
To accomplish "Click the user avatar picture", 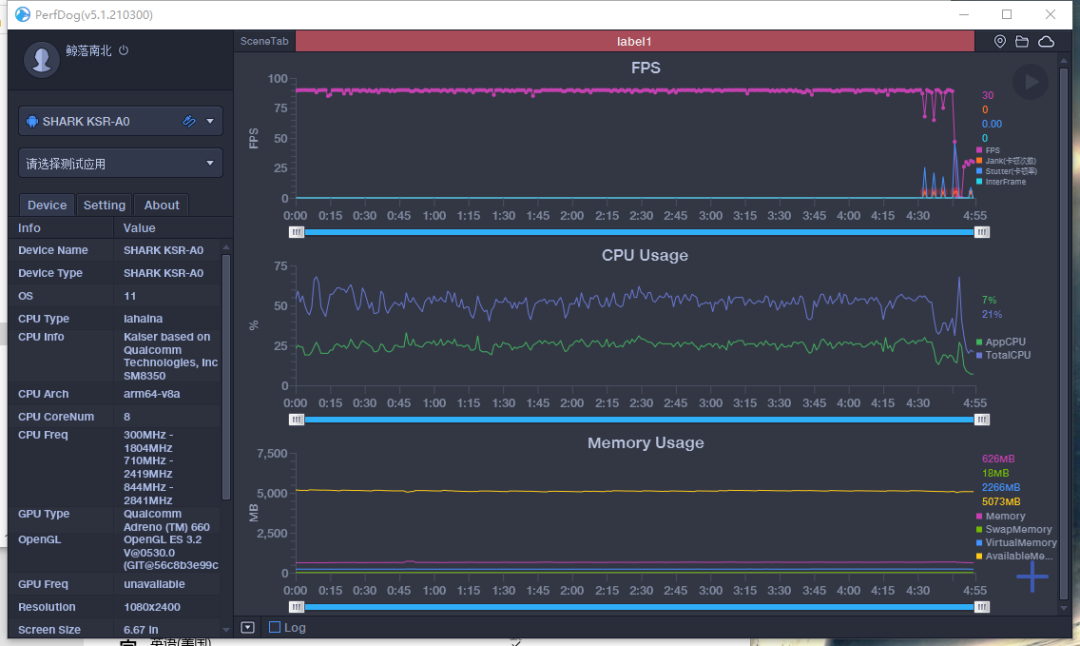I will pos(41,59).
